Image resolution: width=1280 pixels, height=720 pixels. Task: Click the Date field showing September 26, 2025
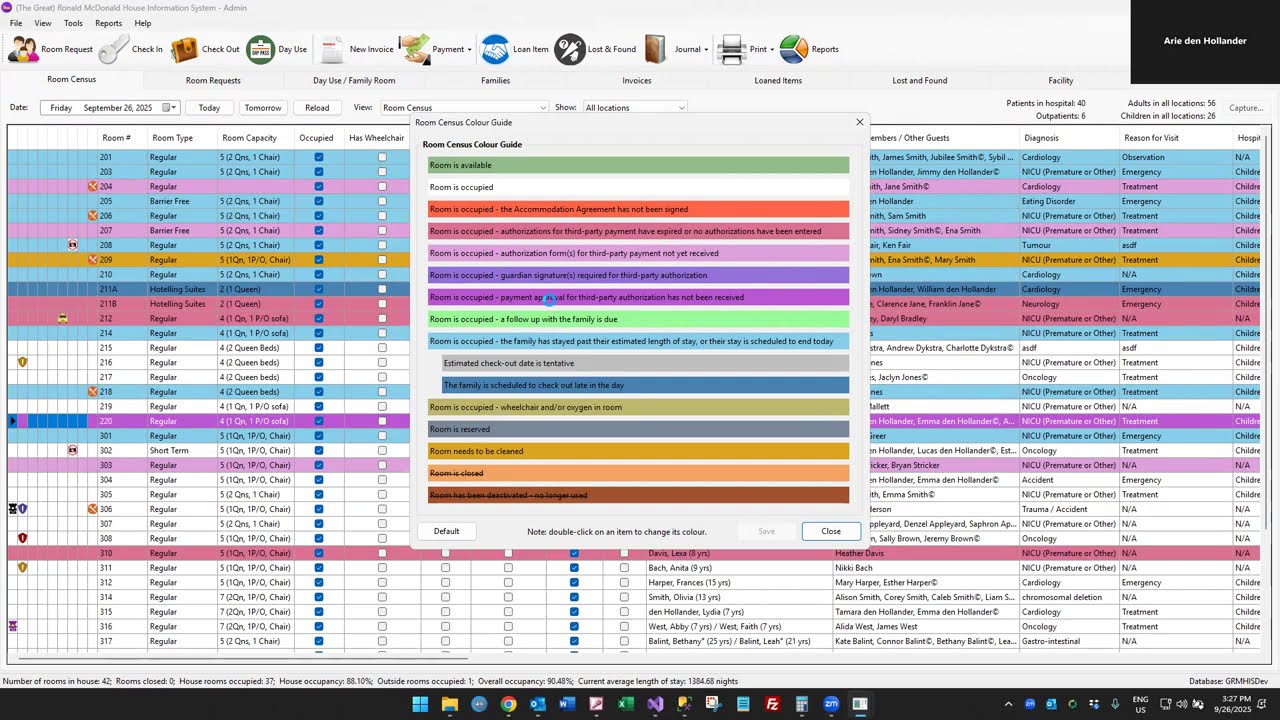point(109,108)
